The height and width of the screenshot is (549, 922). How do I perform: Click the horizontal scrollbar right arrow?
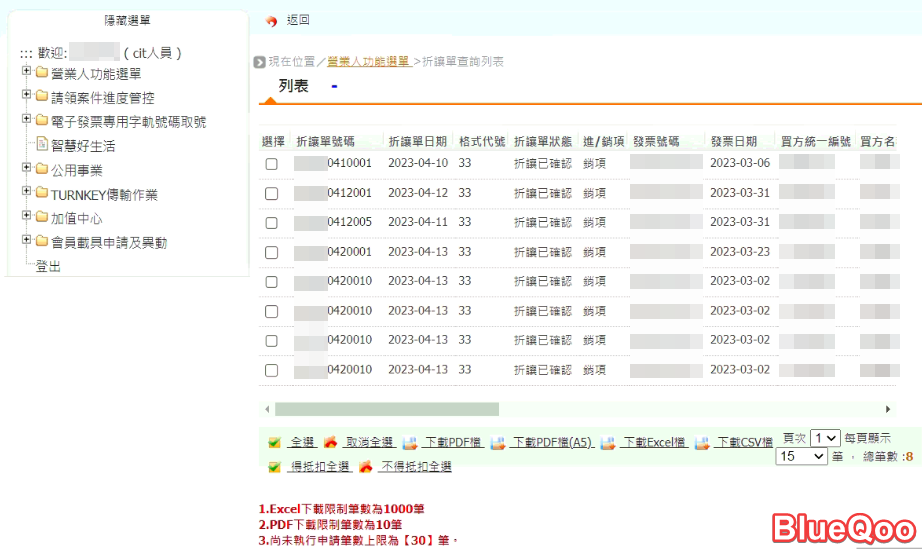pos(888,409)
